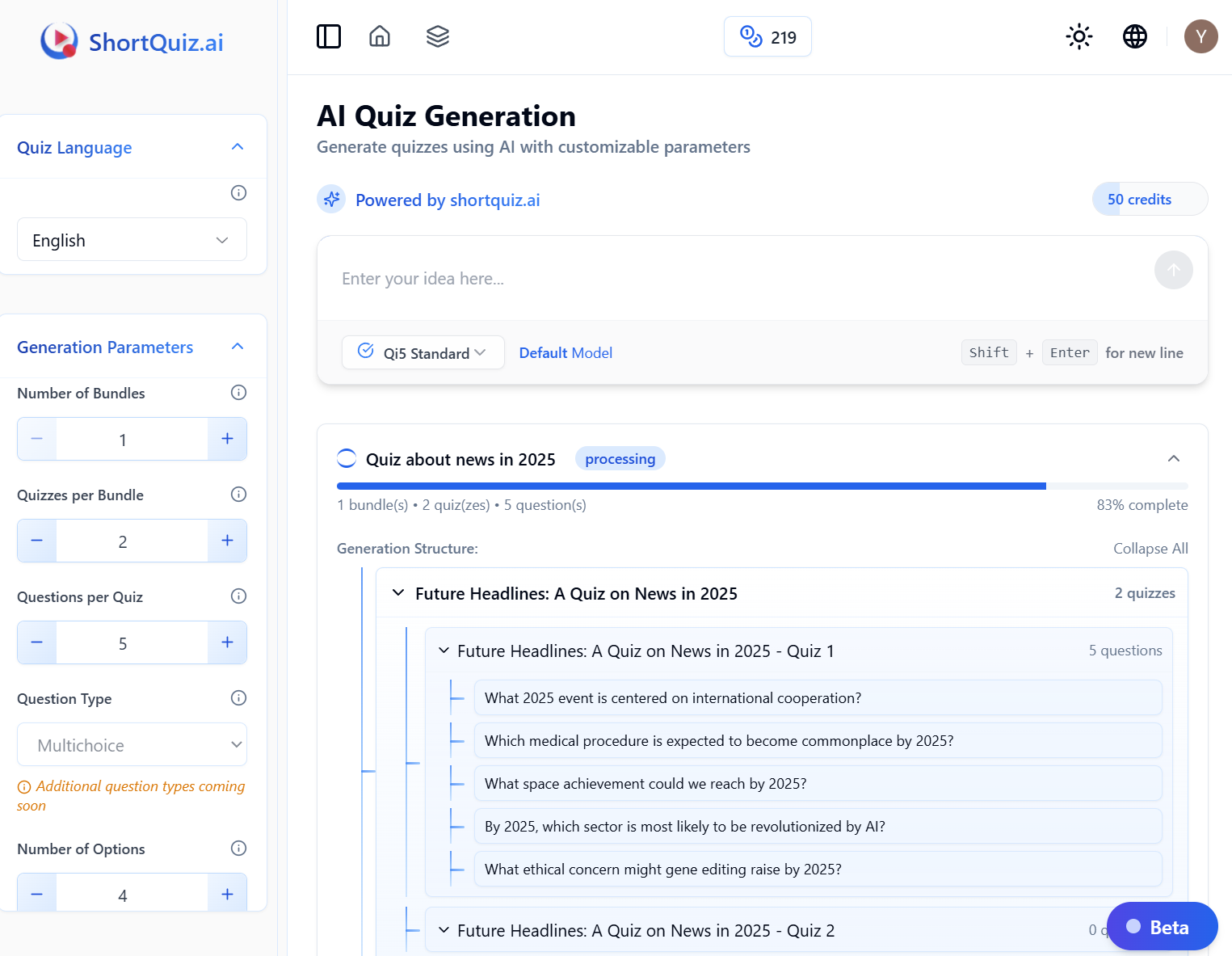Select question about gene editing ethics
This screenshot has height=956, width=1232.
tap(818, 869)
